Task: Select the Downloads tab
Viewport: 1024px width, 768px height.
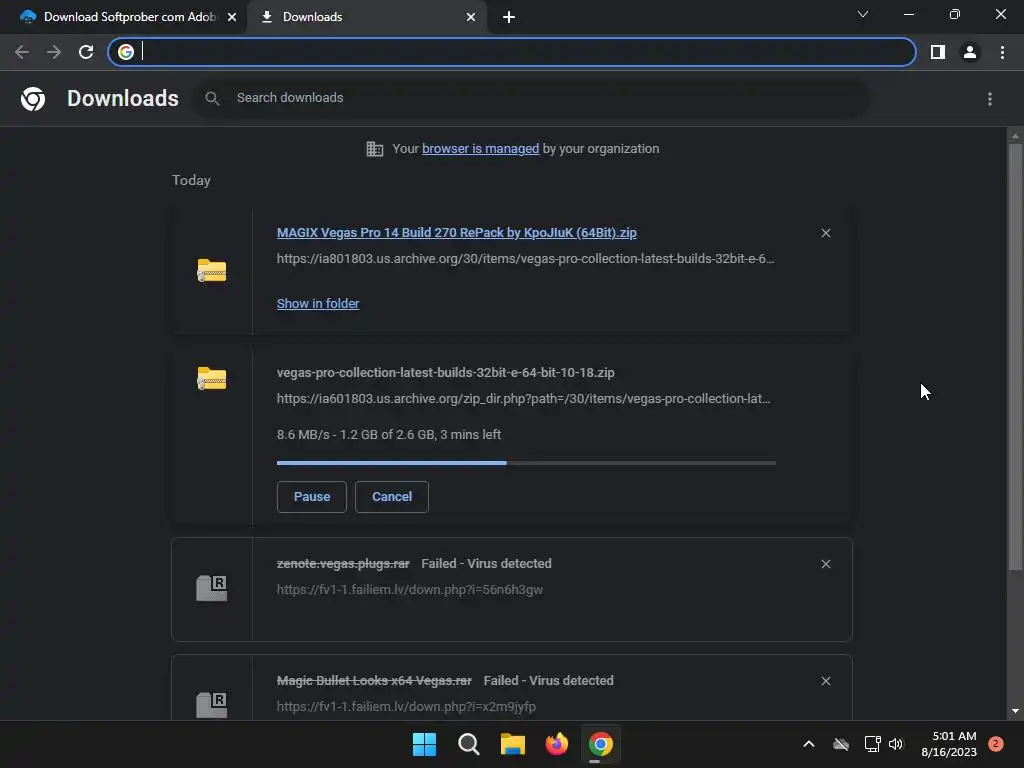Action: coord(366,17)
